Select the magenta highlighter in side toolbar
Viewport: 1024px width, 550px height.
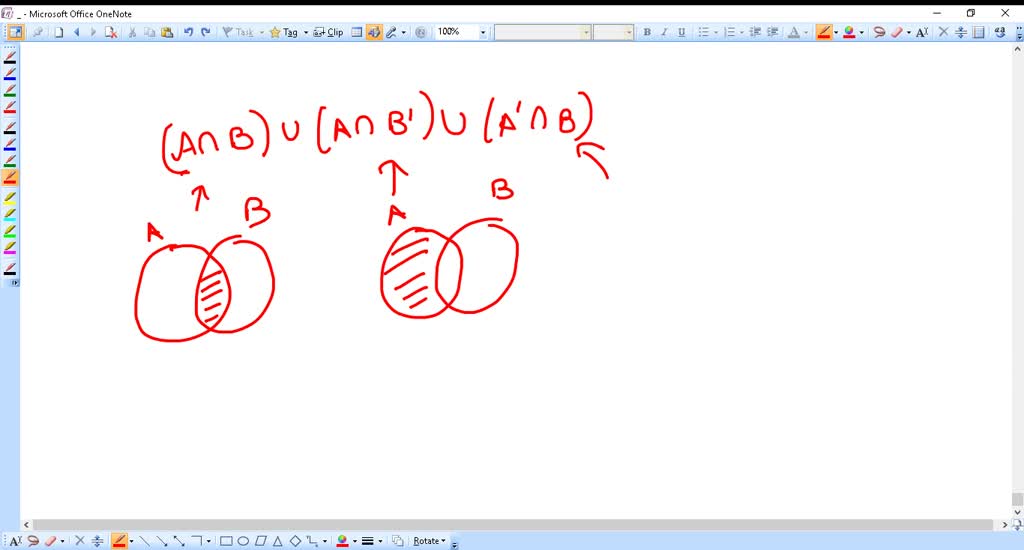coord(10,248)
